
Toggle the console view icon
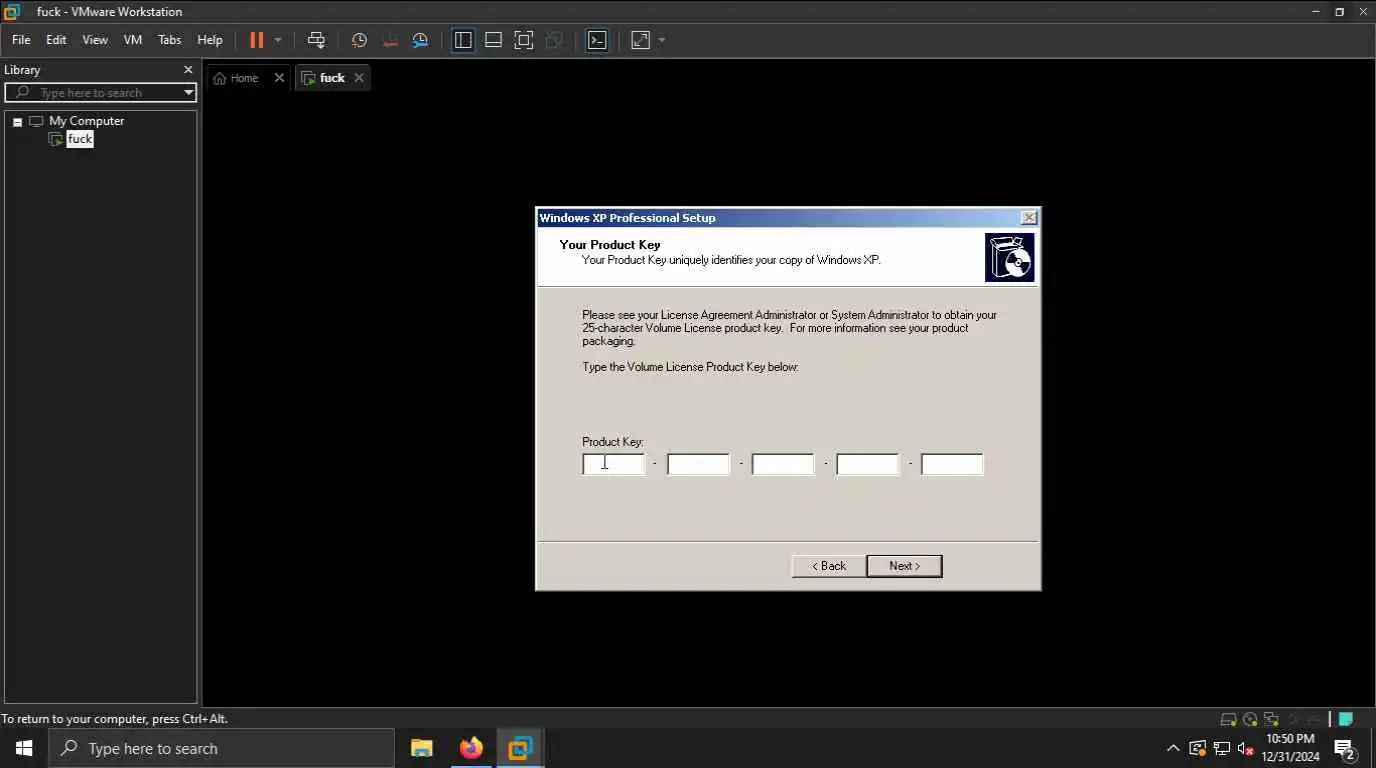(597, 40)
